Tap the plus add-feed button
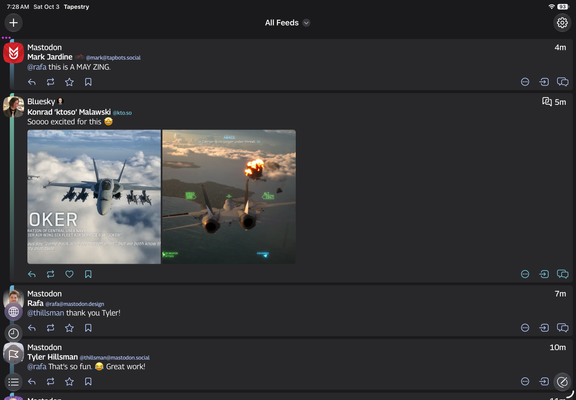Image resolution: width=576 pixels, height=400 pixels. tap(14, 23)
